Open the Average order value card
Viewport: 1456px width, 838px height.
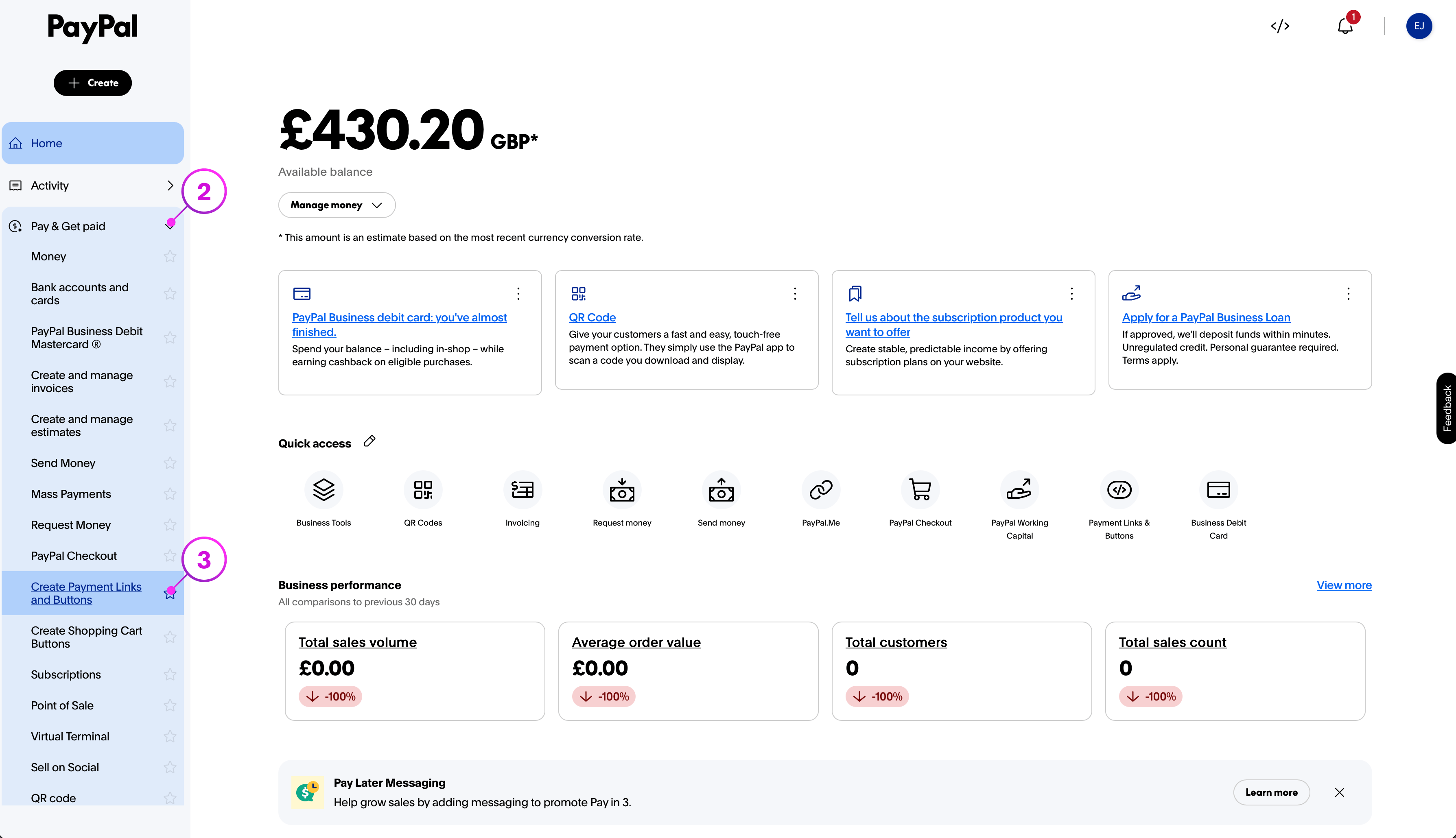pyautogui.click(x=688, y=671)
